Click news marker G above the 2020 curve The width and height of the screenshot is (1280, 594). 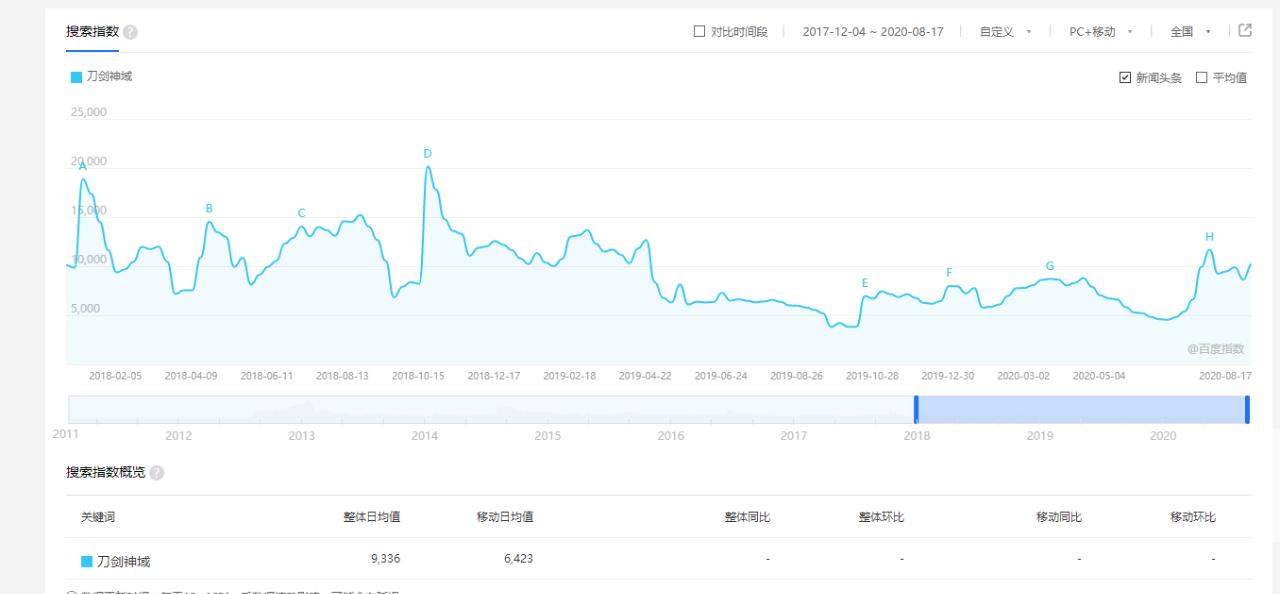[x=1048, y=265]
